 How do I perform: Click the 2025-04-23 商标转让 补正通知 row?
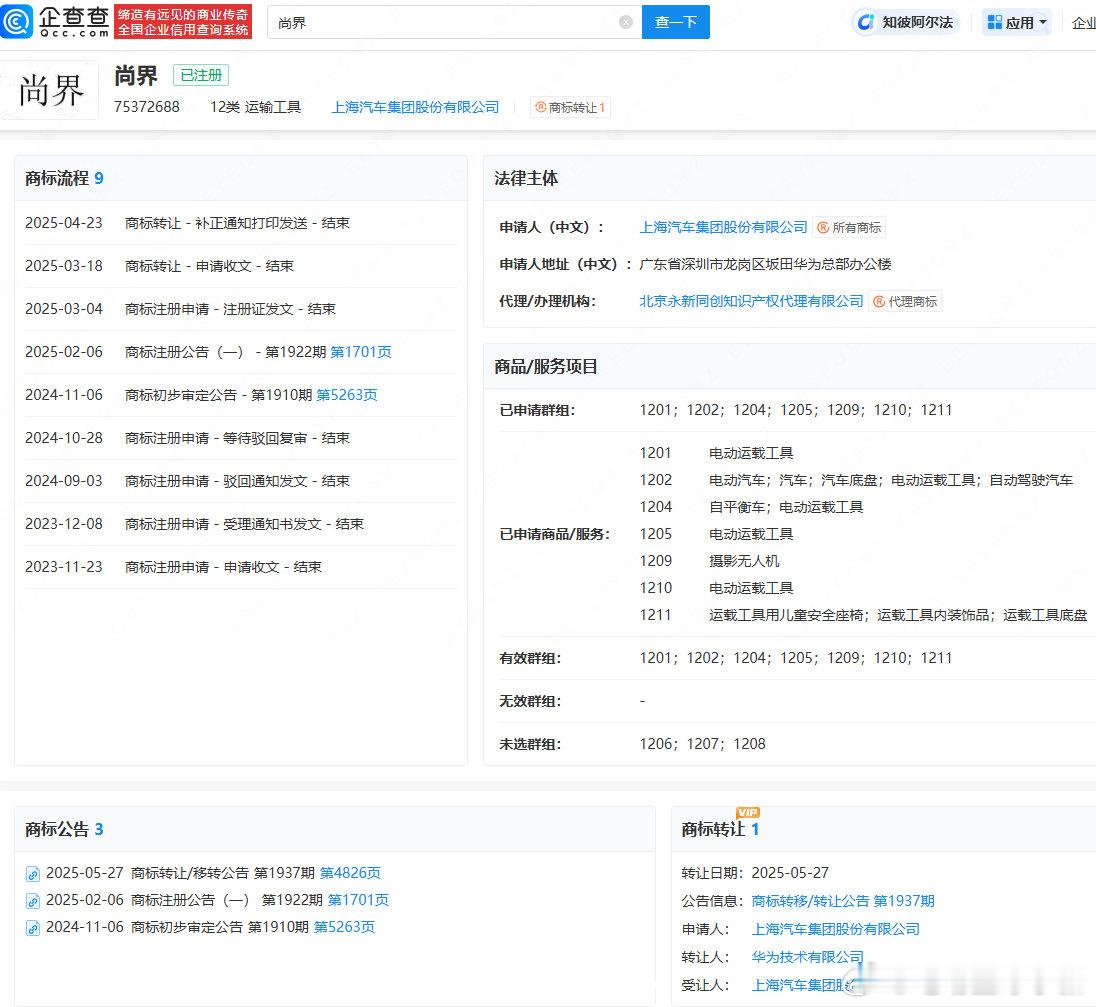click(x=240, y=223)
